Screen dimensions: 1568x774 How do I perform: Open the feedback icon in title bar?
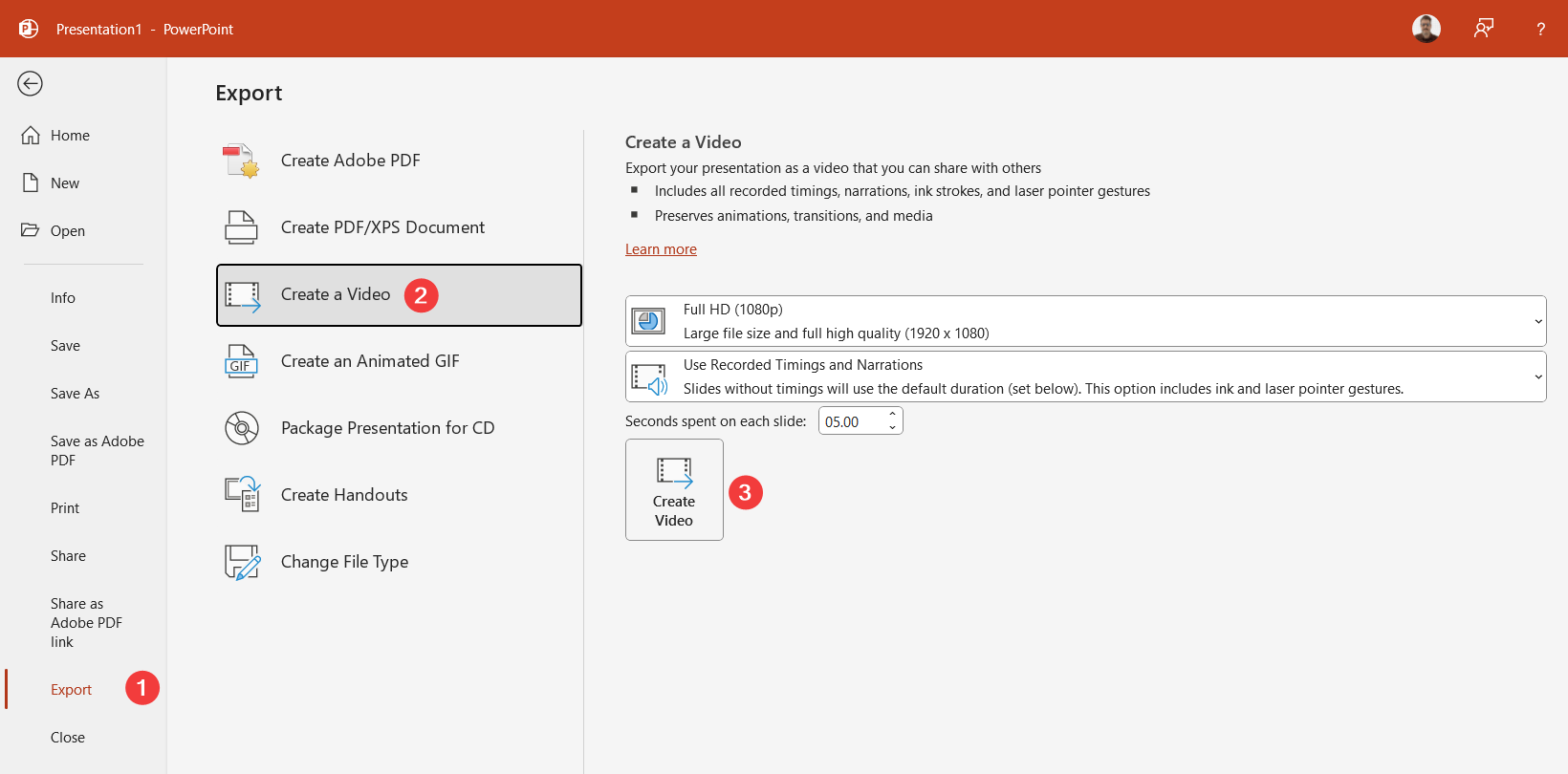pos(1483,29)
